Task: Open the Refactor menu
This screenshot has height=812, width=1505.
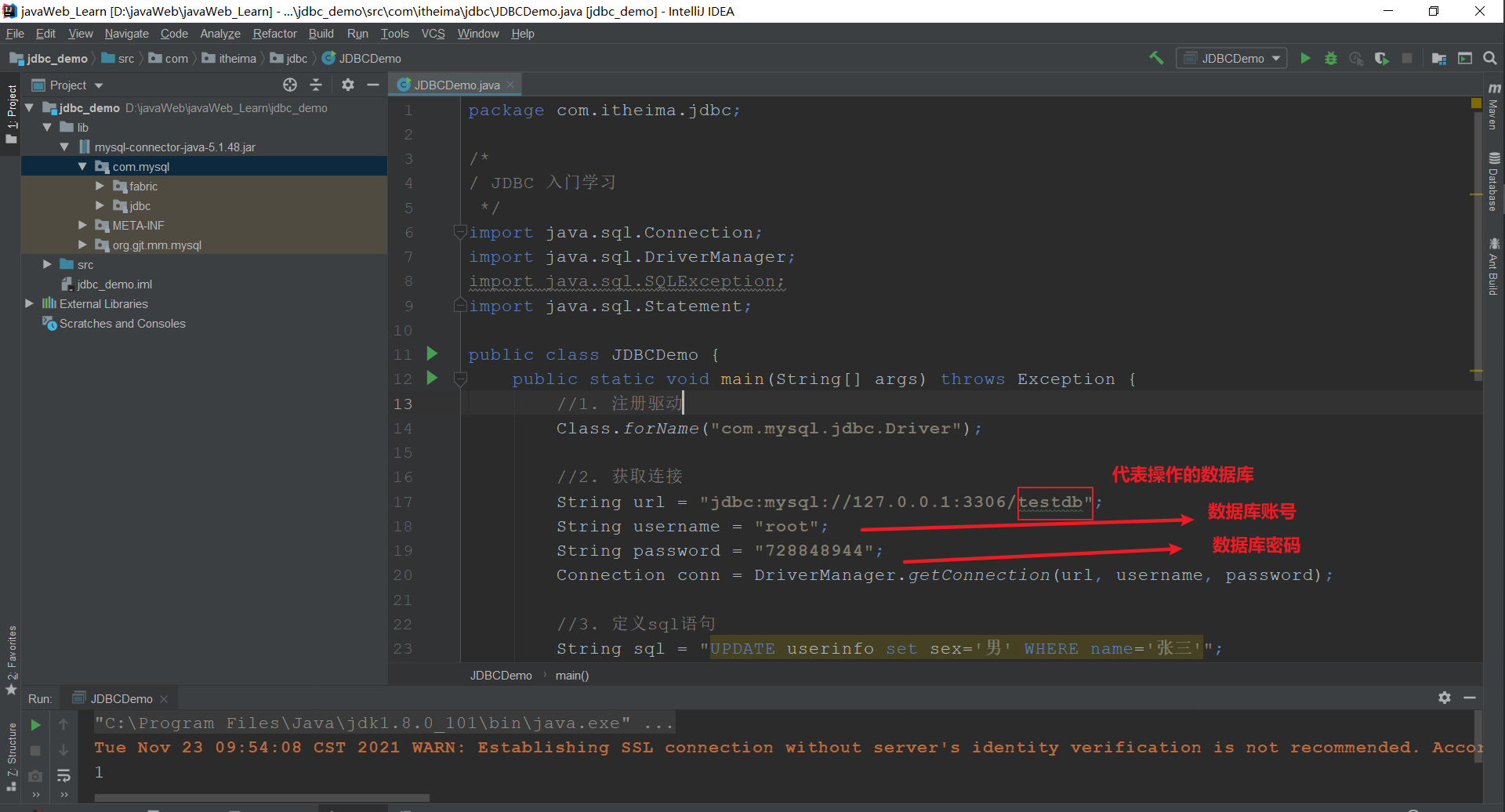Action: tap(274, 34)
